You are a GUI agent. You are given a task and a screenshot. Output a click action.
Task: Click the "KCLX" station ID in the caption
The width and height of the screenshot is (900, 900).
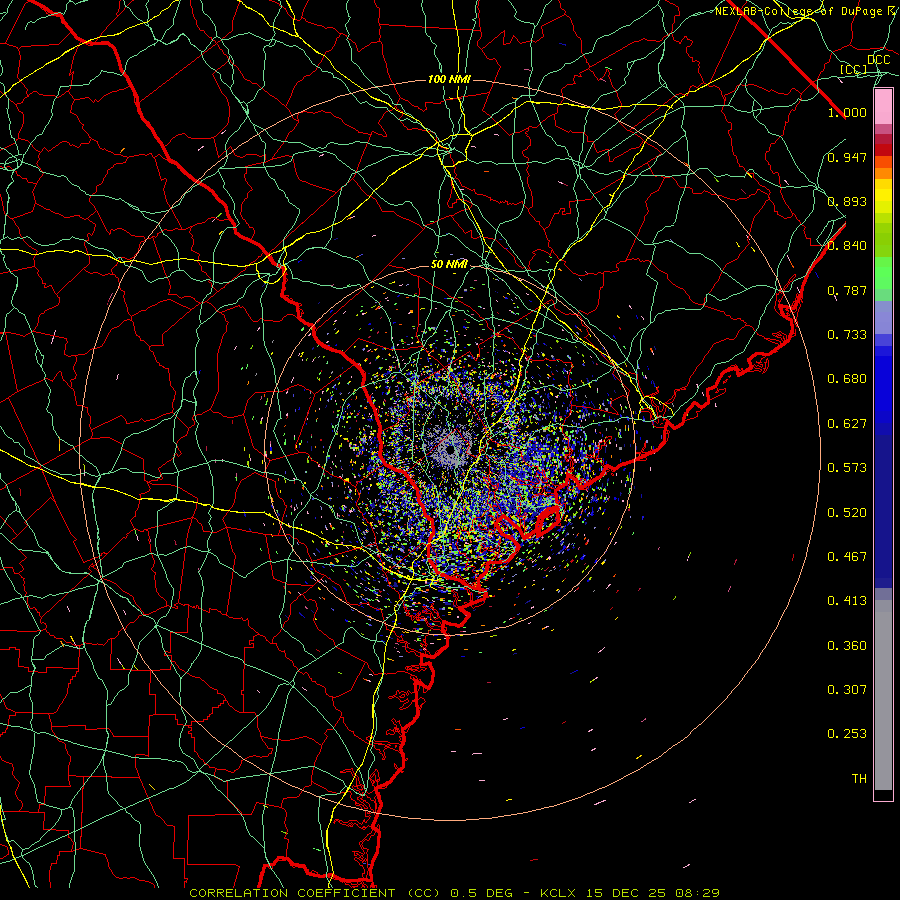557,893
